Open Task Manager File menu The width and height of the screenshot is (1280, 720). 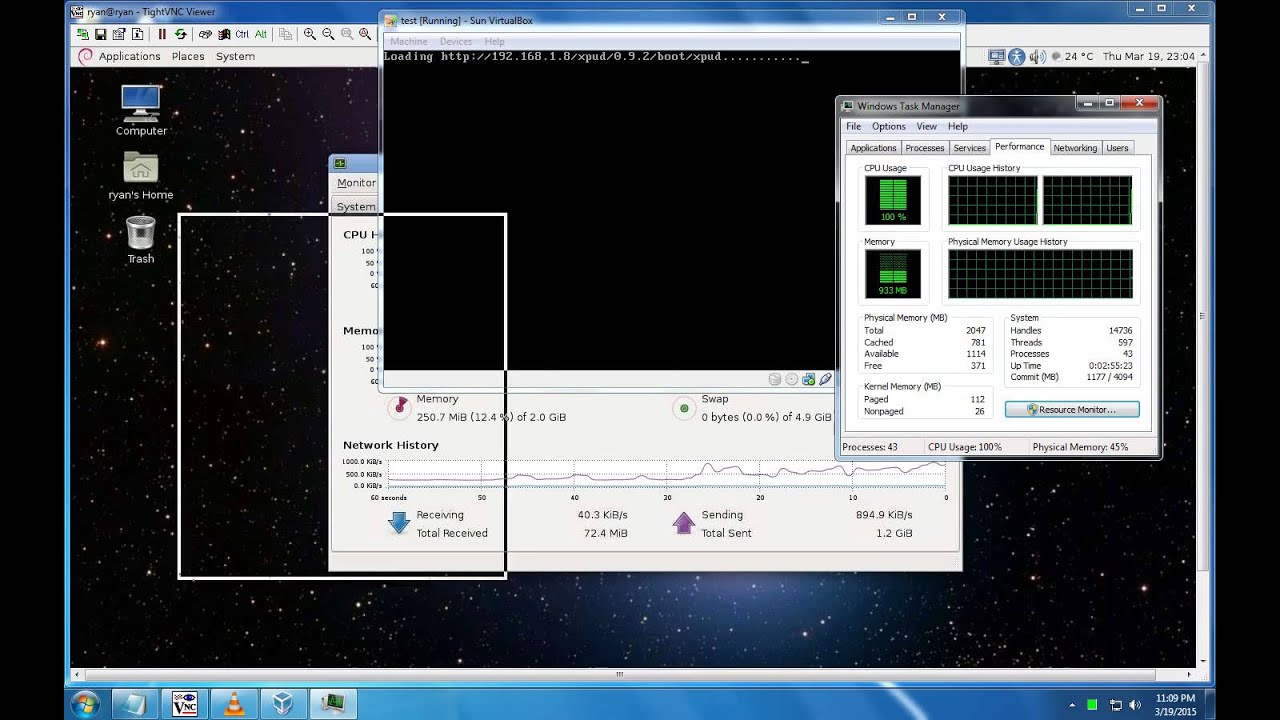853,126
